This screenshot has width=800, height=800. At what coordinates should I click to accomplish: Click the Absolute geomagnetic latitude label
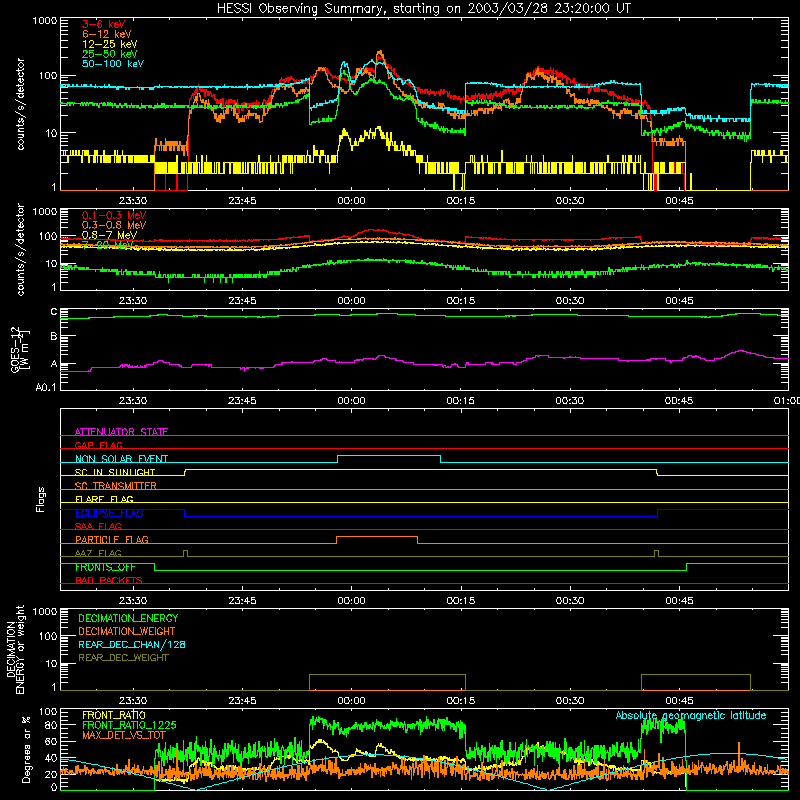691,715
